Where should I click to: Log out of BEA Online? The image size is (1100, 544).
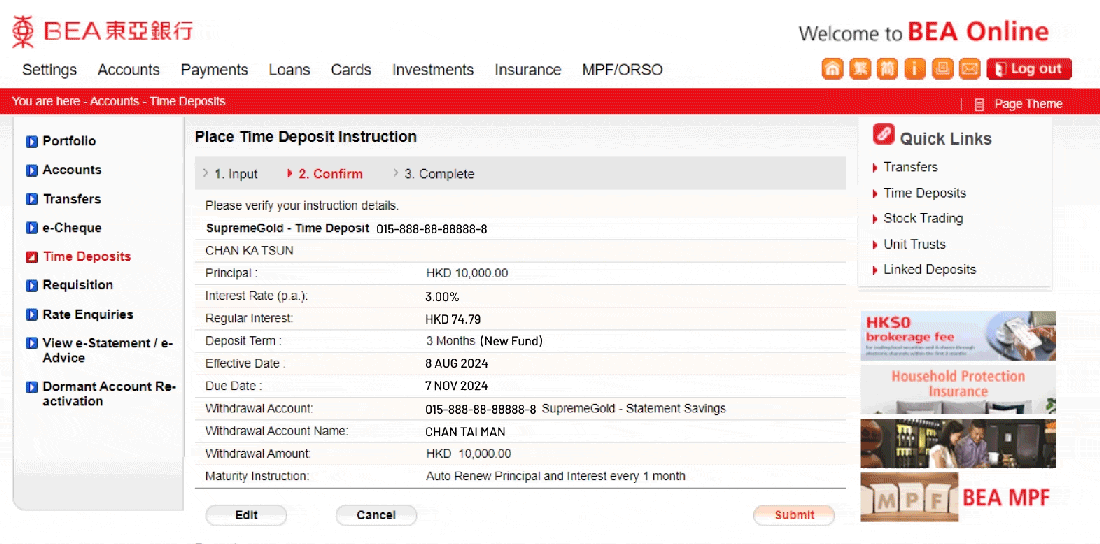click(1029, 69)
